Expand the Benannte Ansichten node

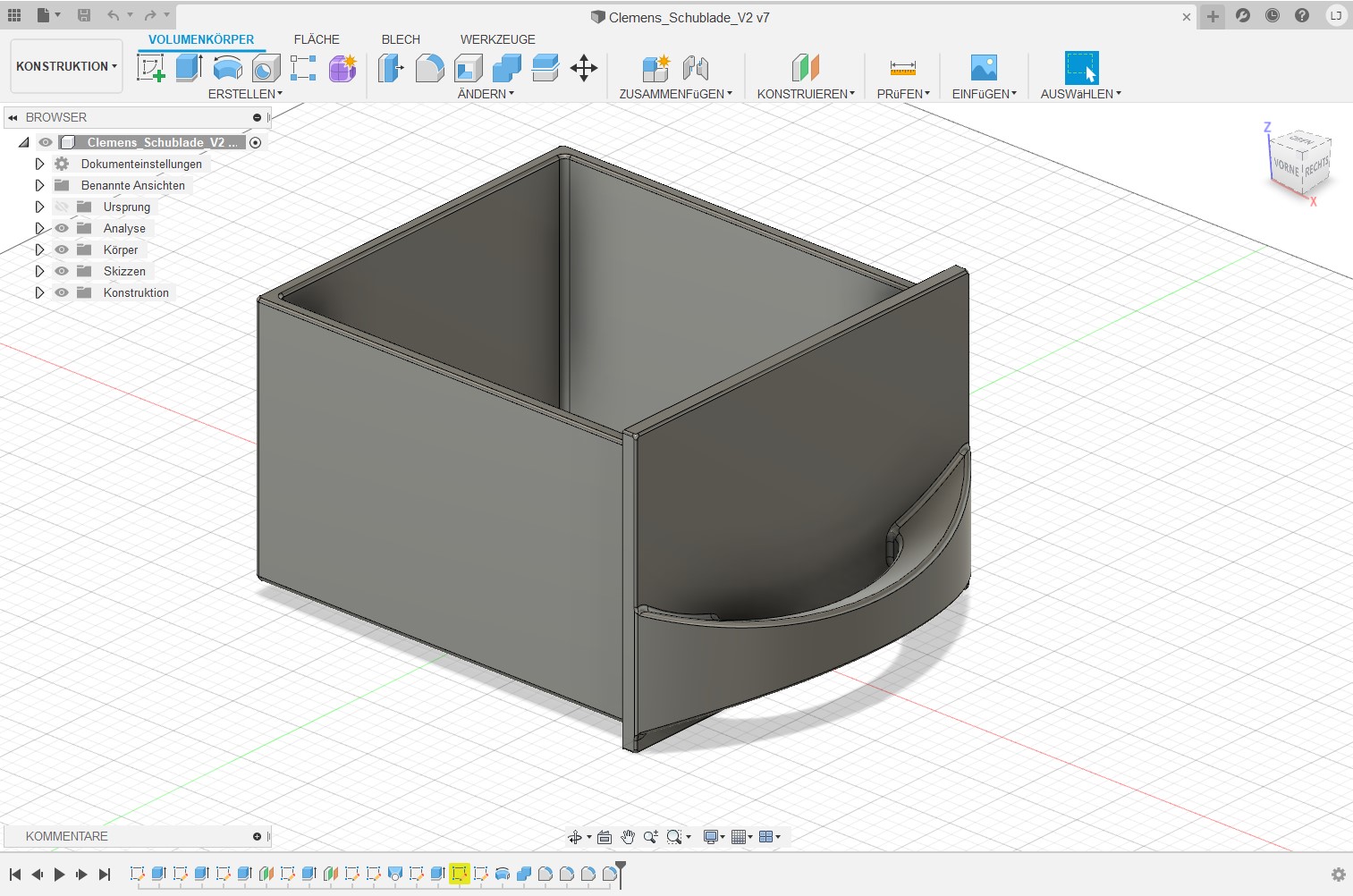pyautogui.click(x=39, y=185)
